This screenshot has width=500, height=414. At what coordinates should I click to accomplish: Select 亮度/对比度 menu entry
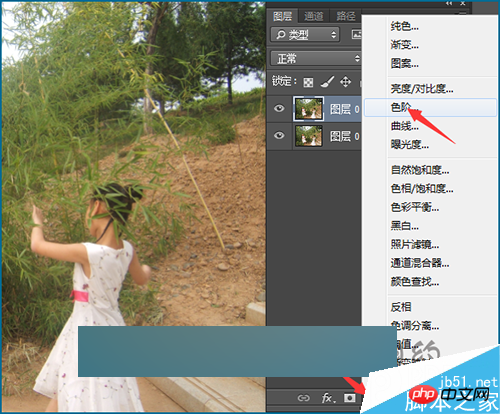pyautogui.click(x=422, y=89)
